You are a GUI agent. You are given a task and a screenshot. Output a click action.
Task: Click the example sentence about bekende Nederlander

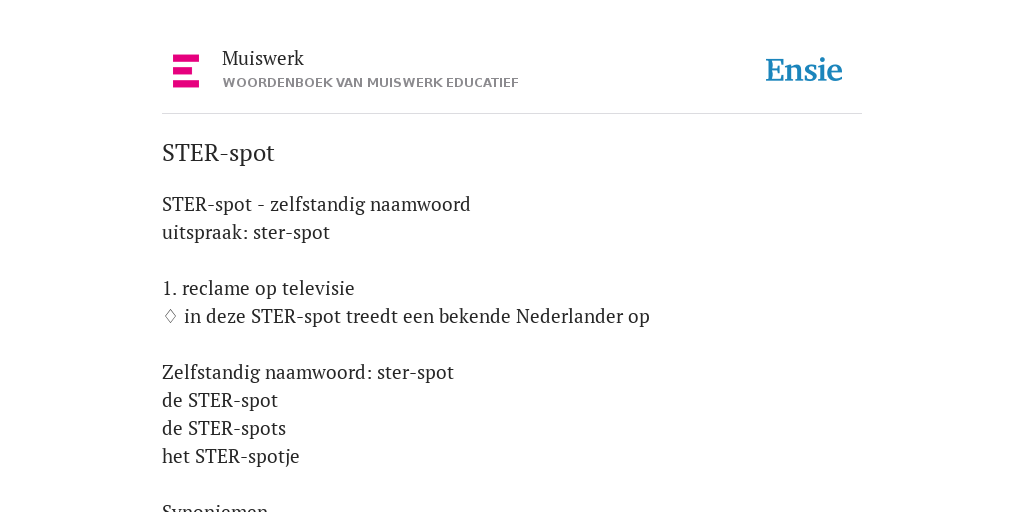coord(417,316)
